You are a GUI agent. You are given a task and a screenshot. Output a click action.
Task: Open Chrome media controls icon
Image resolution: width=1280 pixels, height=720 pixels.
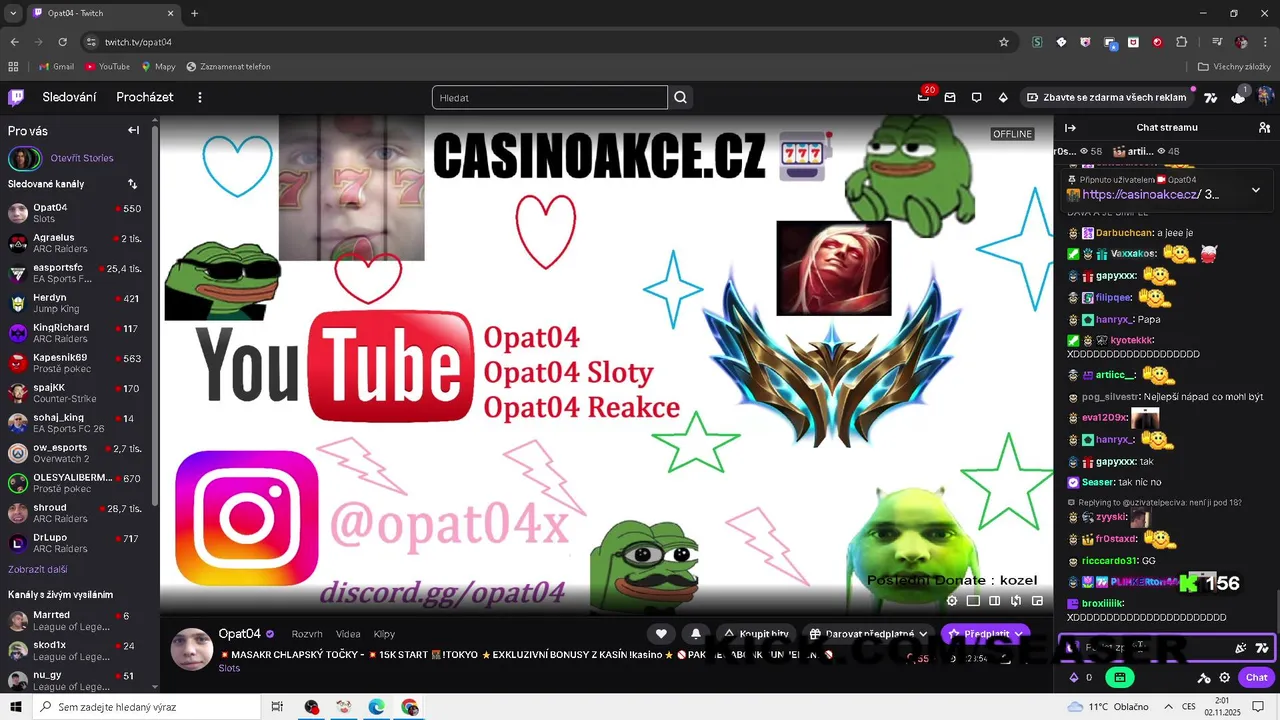coord(1217,42)
